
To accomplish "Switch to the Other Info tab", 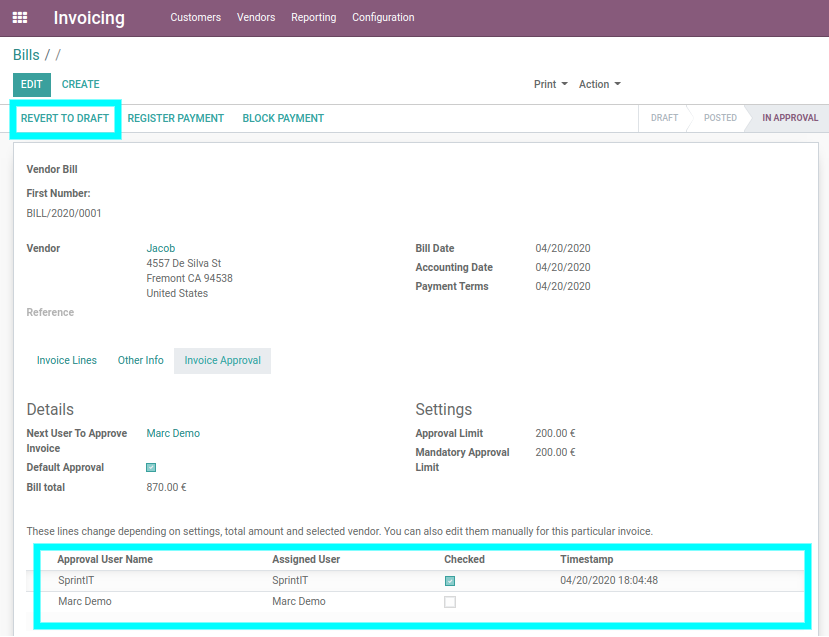I will pyautogui.click(x=140, y=360).
